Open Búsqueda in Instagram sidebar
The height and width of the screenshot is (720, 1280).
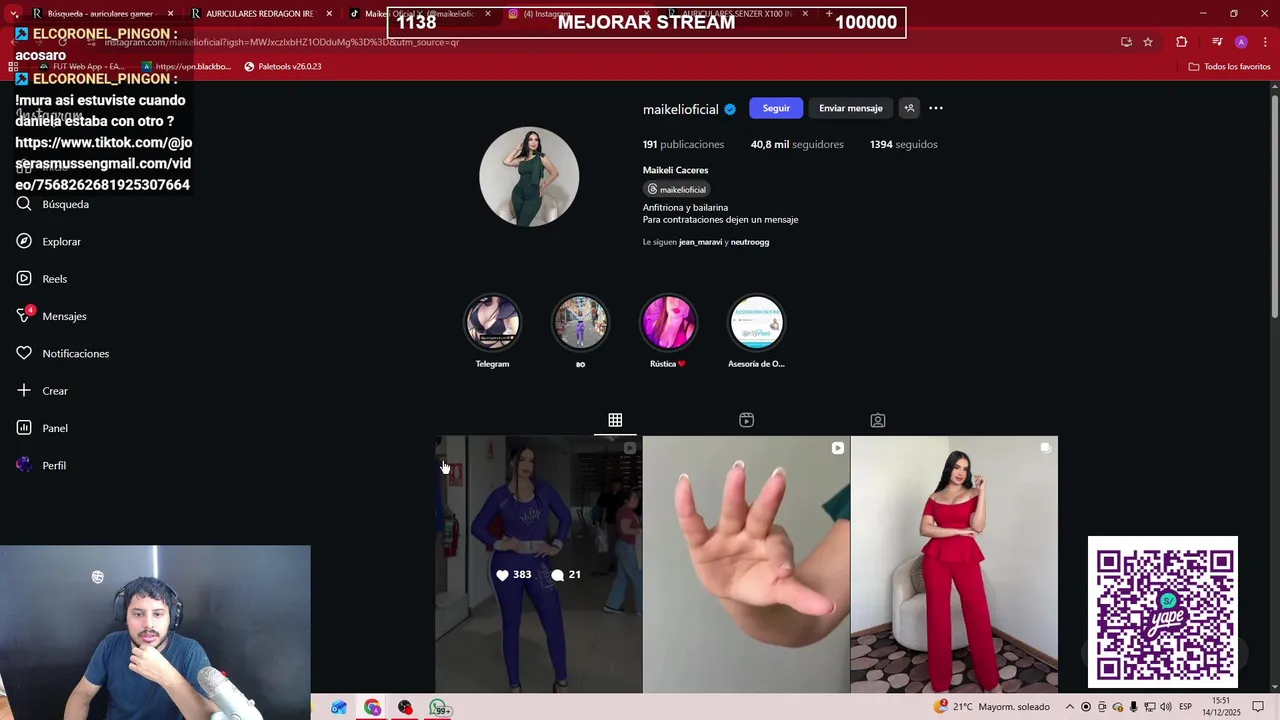53,204
